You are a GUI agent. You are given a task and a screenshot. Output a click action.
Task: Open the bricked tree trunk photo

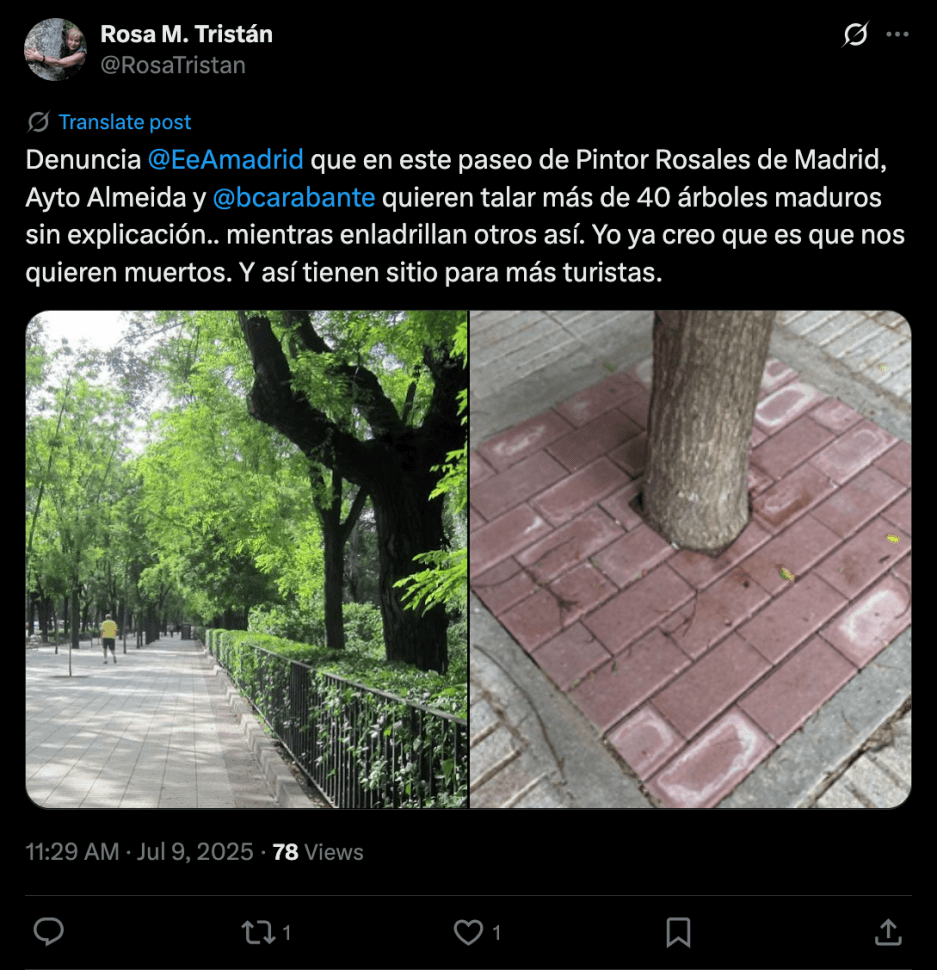tap(691, 559)
